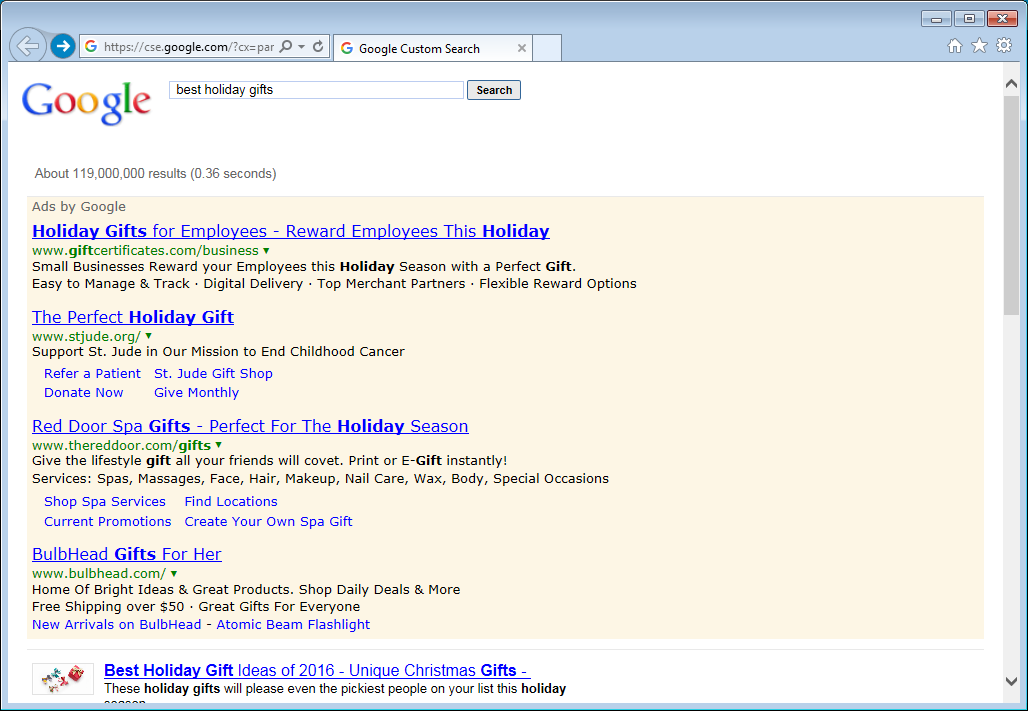Viewport: 1028px width, 711px height.
Task: Click the scrollbar up arrow
Action: [x=1011, y=84]
